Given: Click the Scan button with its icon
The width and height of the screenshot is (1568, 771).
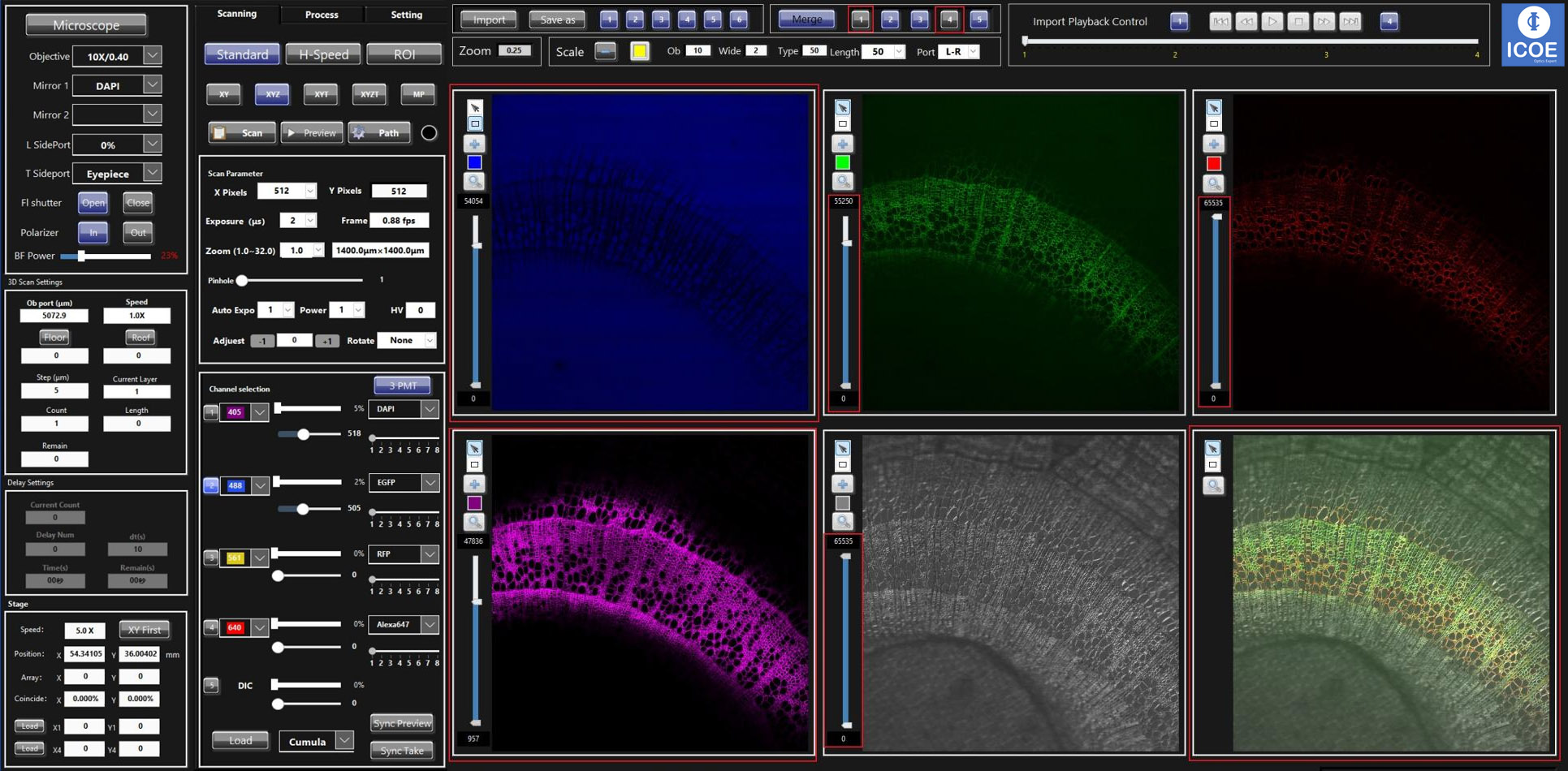Looking at the screenshot, I should 242,133.
